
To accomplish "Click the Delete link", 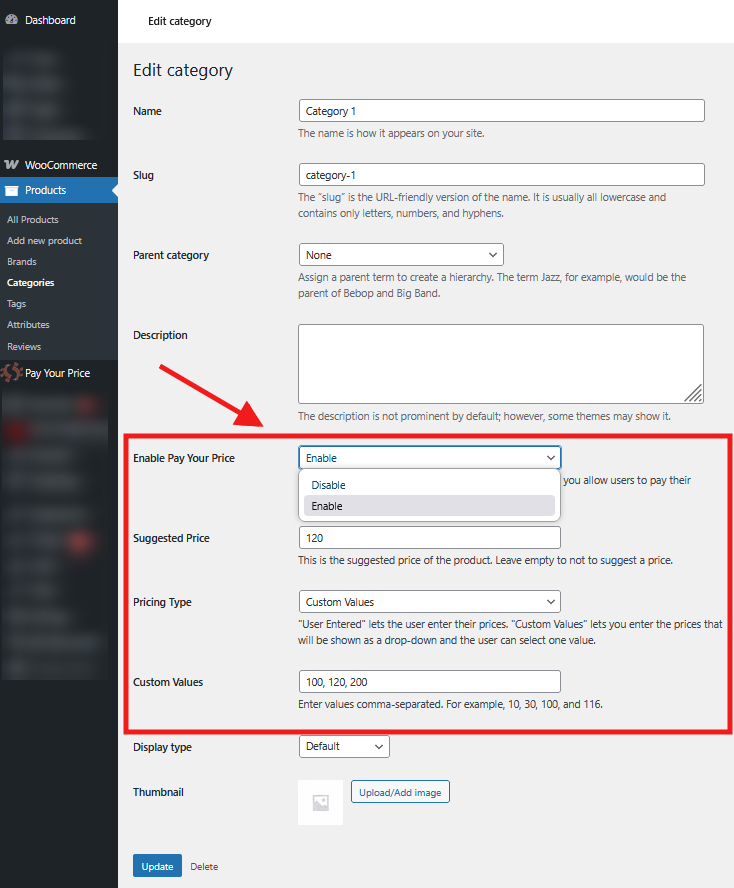I will click(204, 866).
